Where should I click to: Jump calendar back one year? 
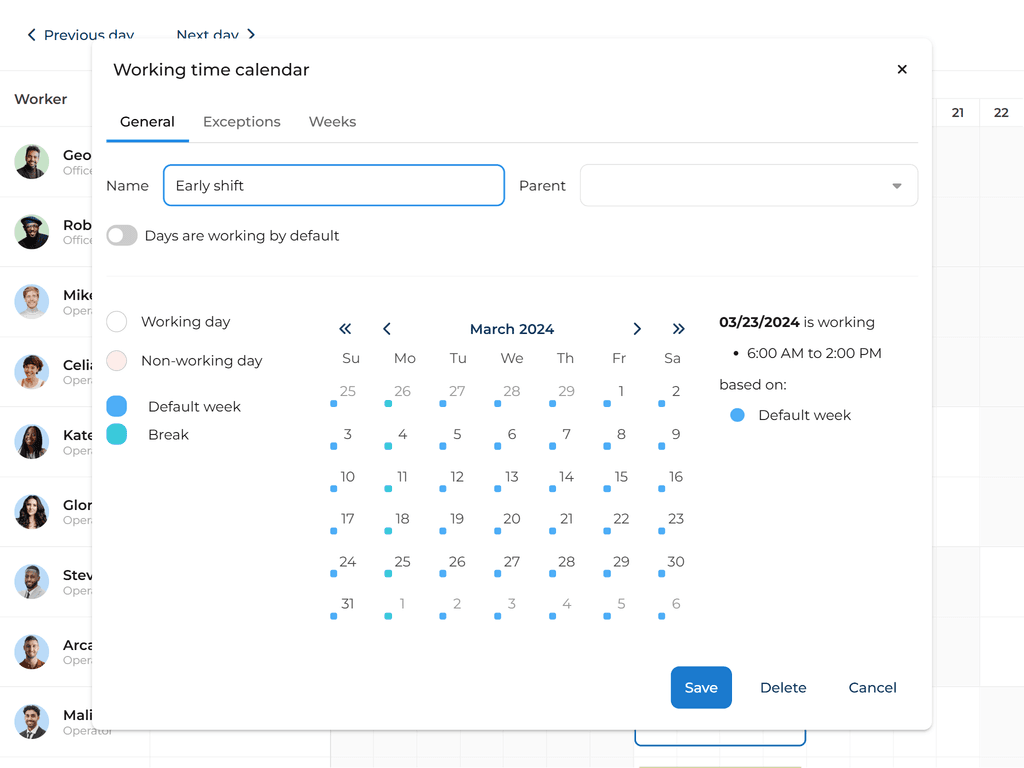pyautogui.click(x=345, y=328)
